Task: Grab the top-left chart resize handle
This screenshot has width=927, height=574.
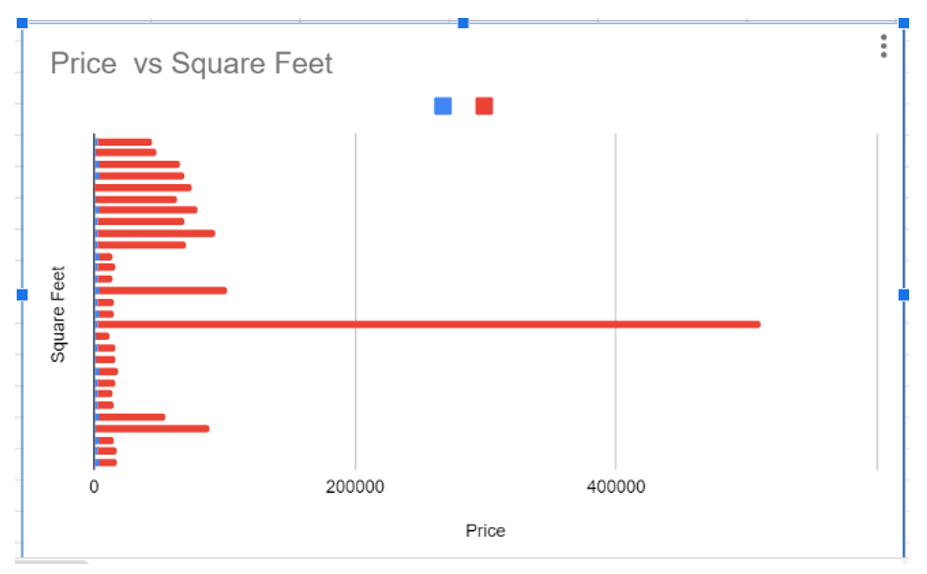Action: point(22,23)
